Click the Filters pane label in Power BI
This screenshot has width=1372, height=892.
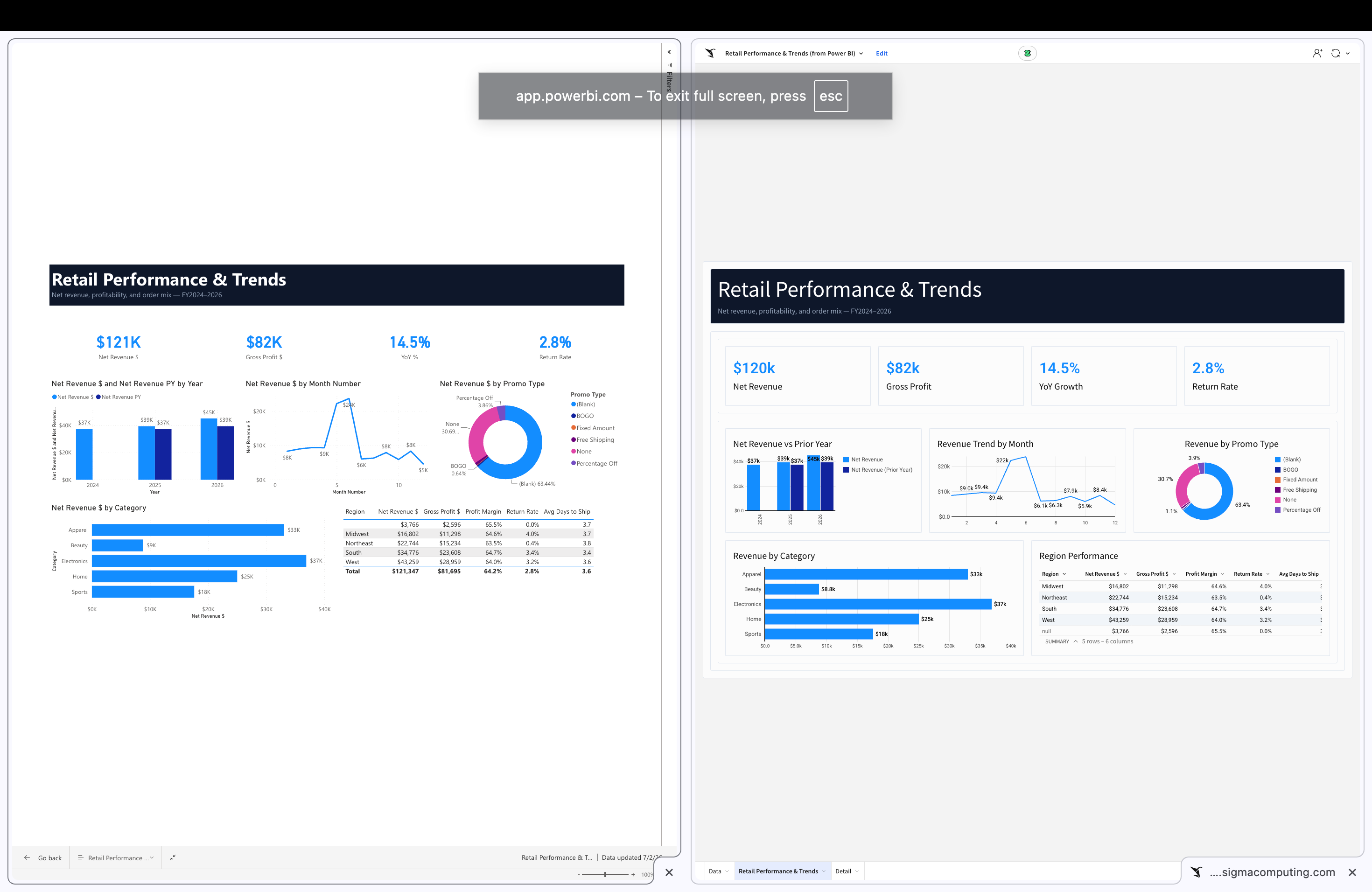[669, 81]
